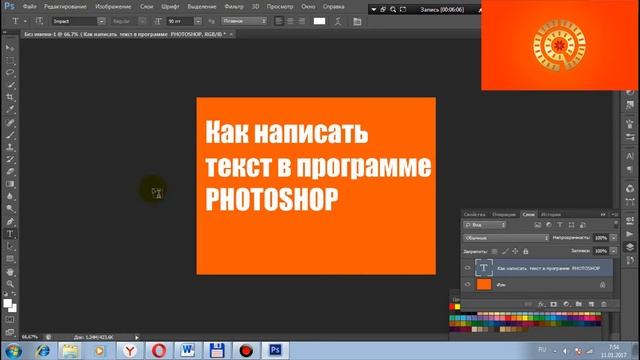Select the Clone Stamp tool
The width and height of the screenshot is (640, 360).
pos(10,147)
